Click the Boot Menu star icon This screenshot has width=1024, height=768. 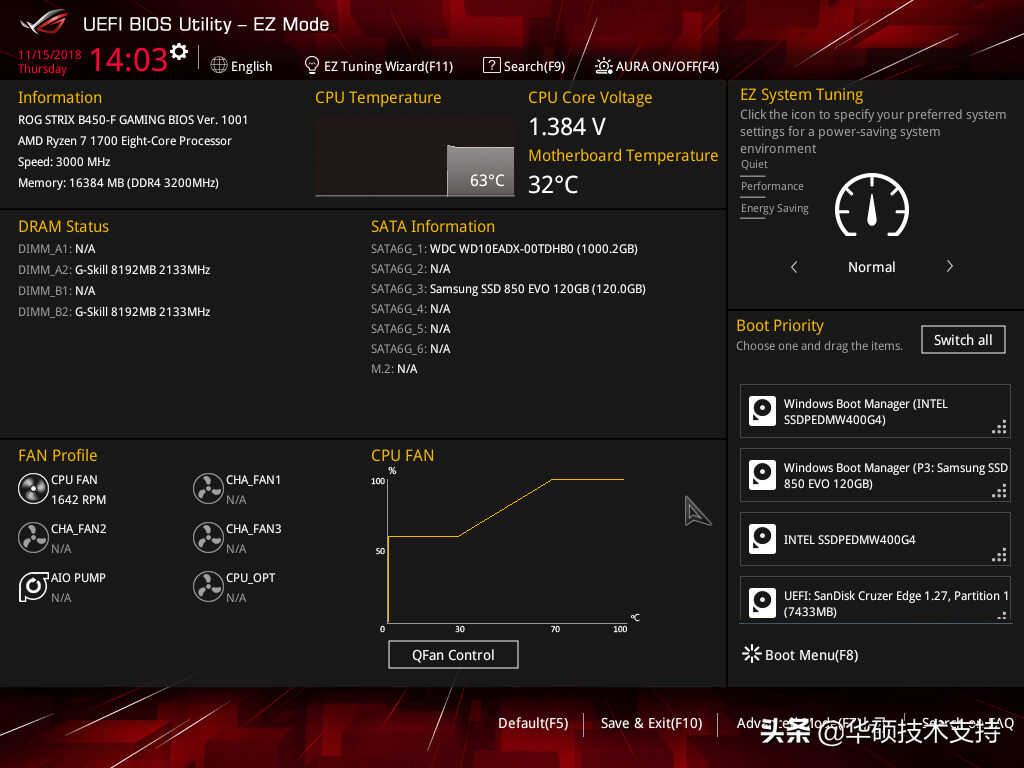[x=752, y=654]
